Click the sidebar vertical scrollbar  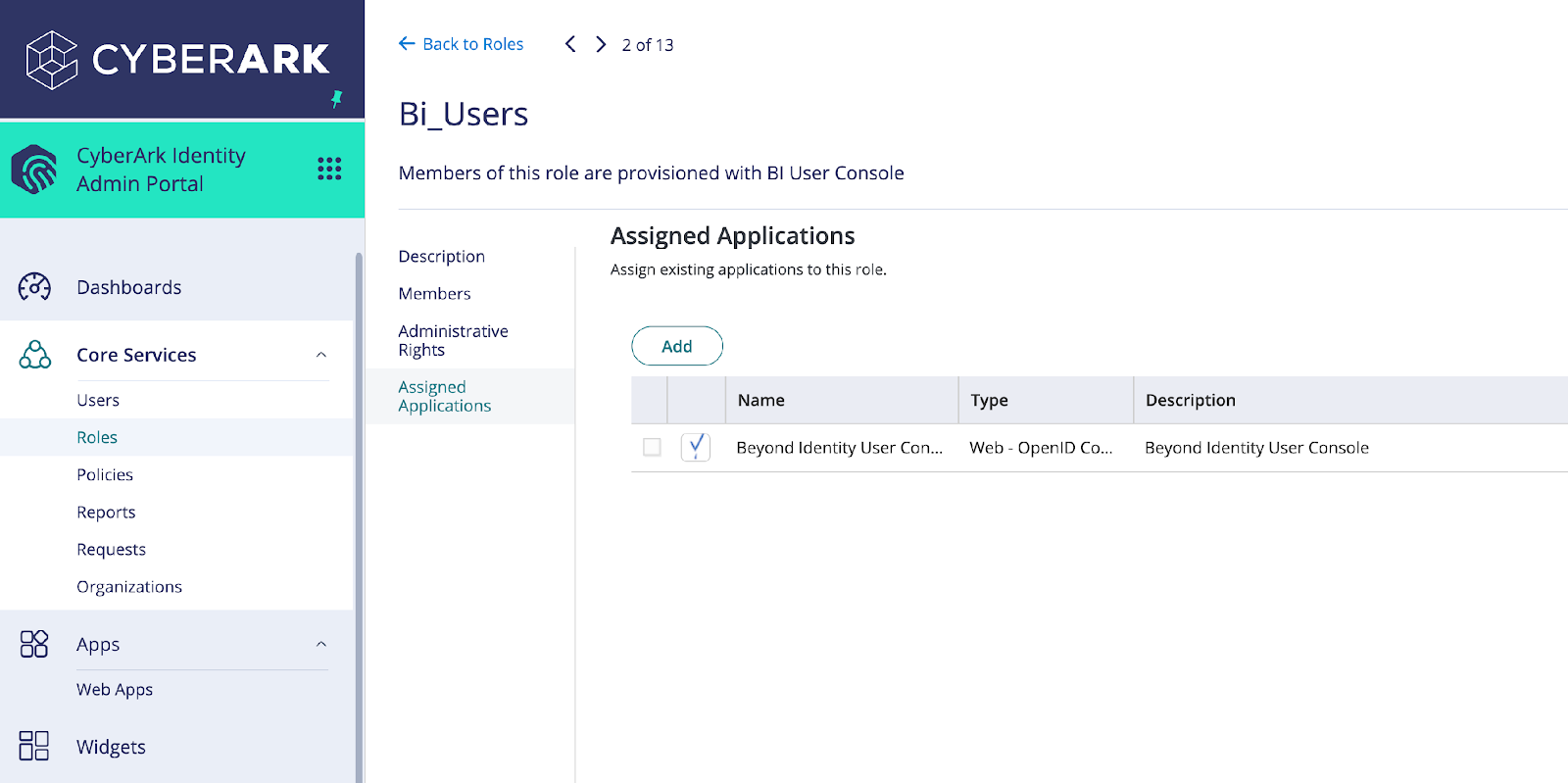[359, 517]
